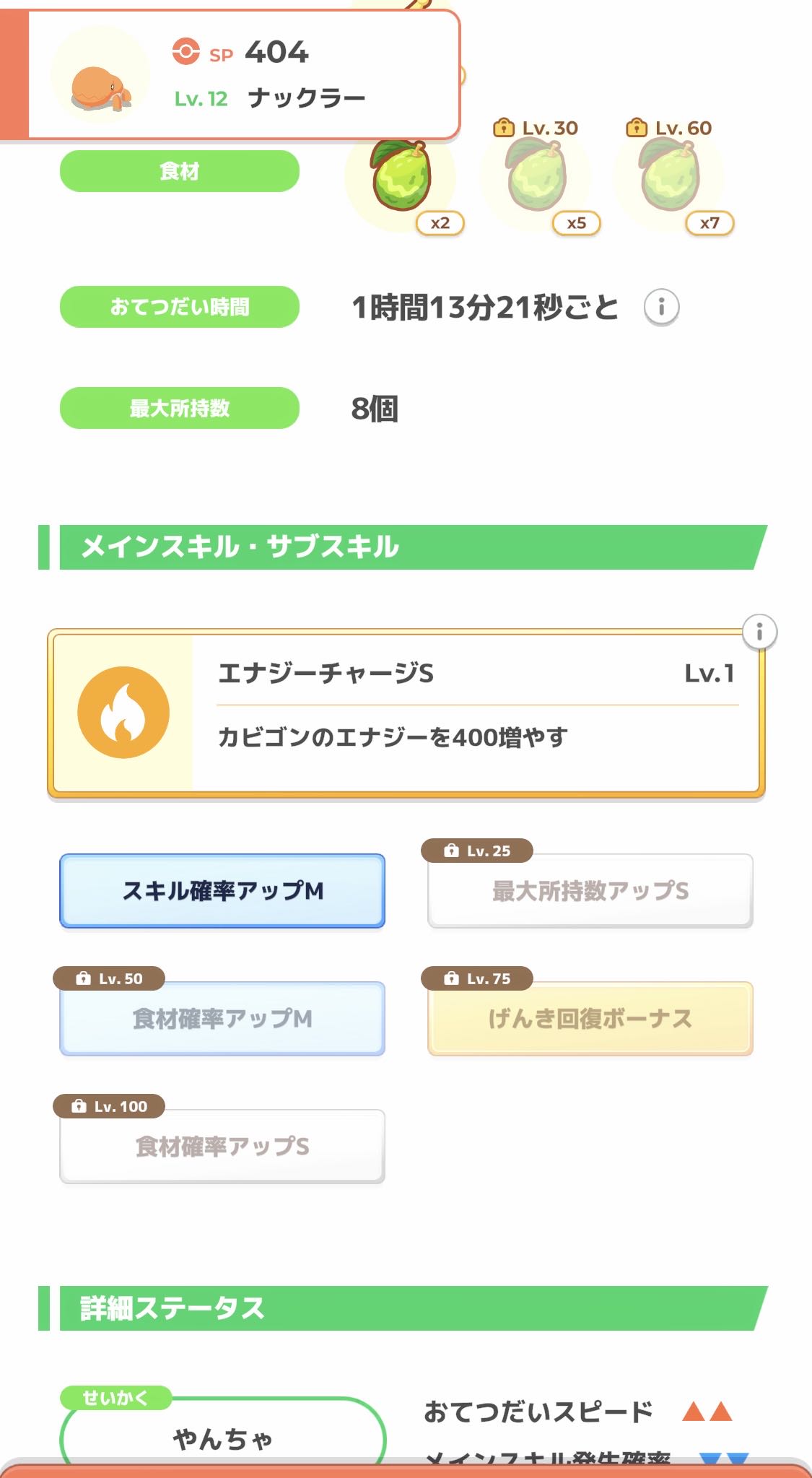The width and height of the screenshot is (812, 1478).
Task: Open info icon beside help time
Action: (661, 307)
